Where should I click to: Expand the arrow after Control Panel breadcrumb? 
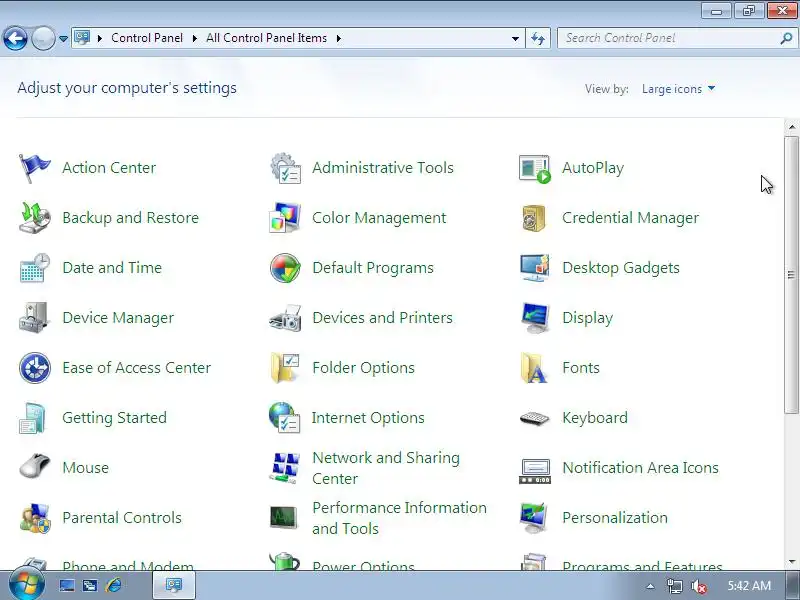pos(195,38)
